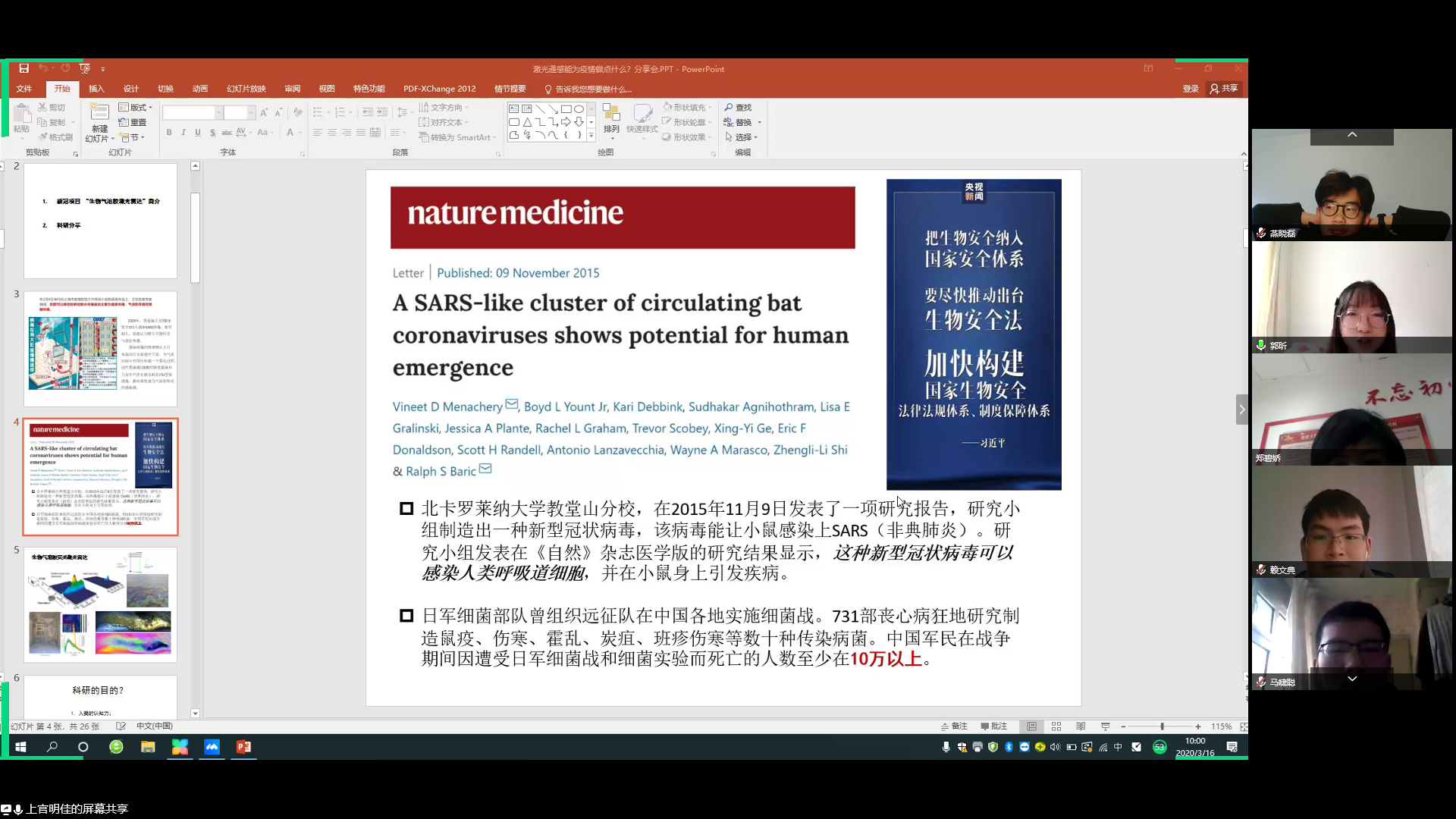Toggle Normal view button in status bar
This screenshot has height=819, width=1456.
coord(1031,726)
